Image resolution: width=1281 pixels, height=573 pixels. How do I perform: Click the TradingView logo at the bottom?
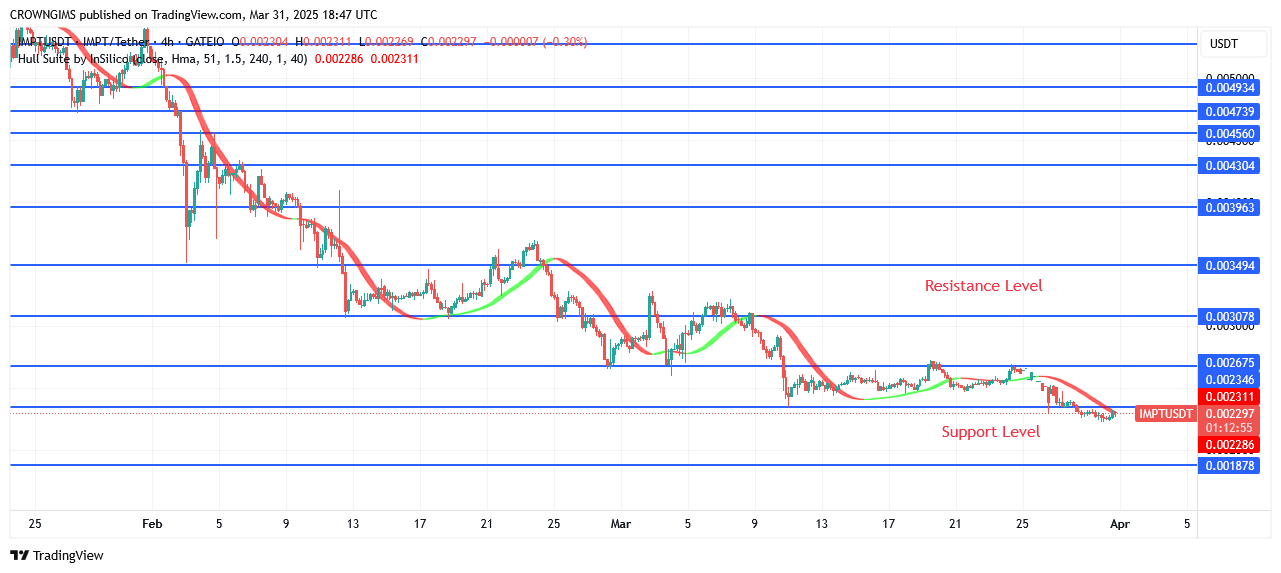pos(57,555)
